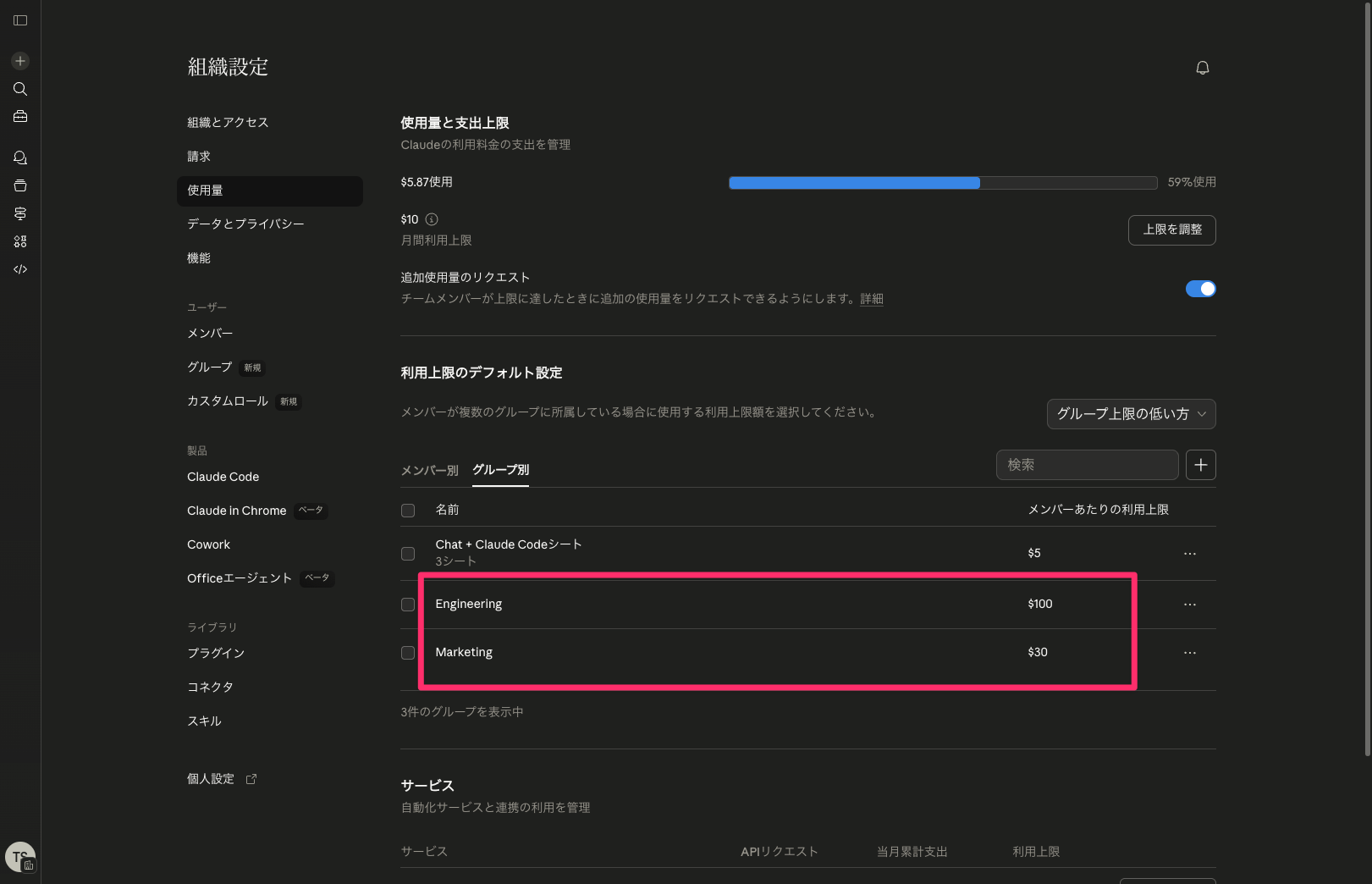
Task: Check the Engineering group checkbox
Action: 408,604
